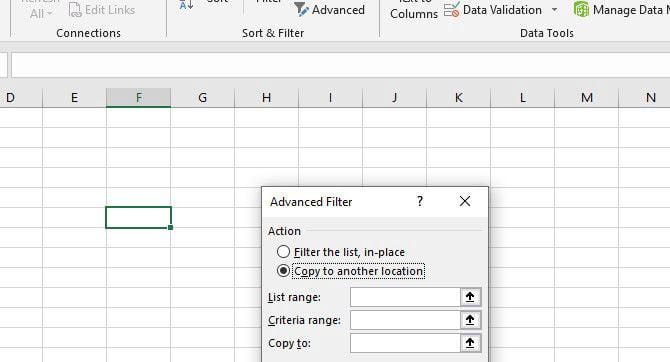The height and width of the screenshot is (362, 670).
Task: Select column K header
Action: pyautogui.click(x=458, y=98)
